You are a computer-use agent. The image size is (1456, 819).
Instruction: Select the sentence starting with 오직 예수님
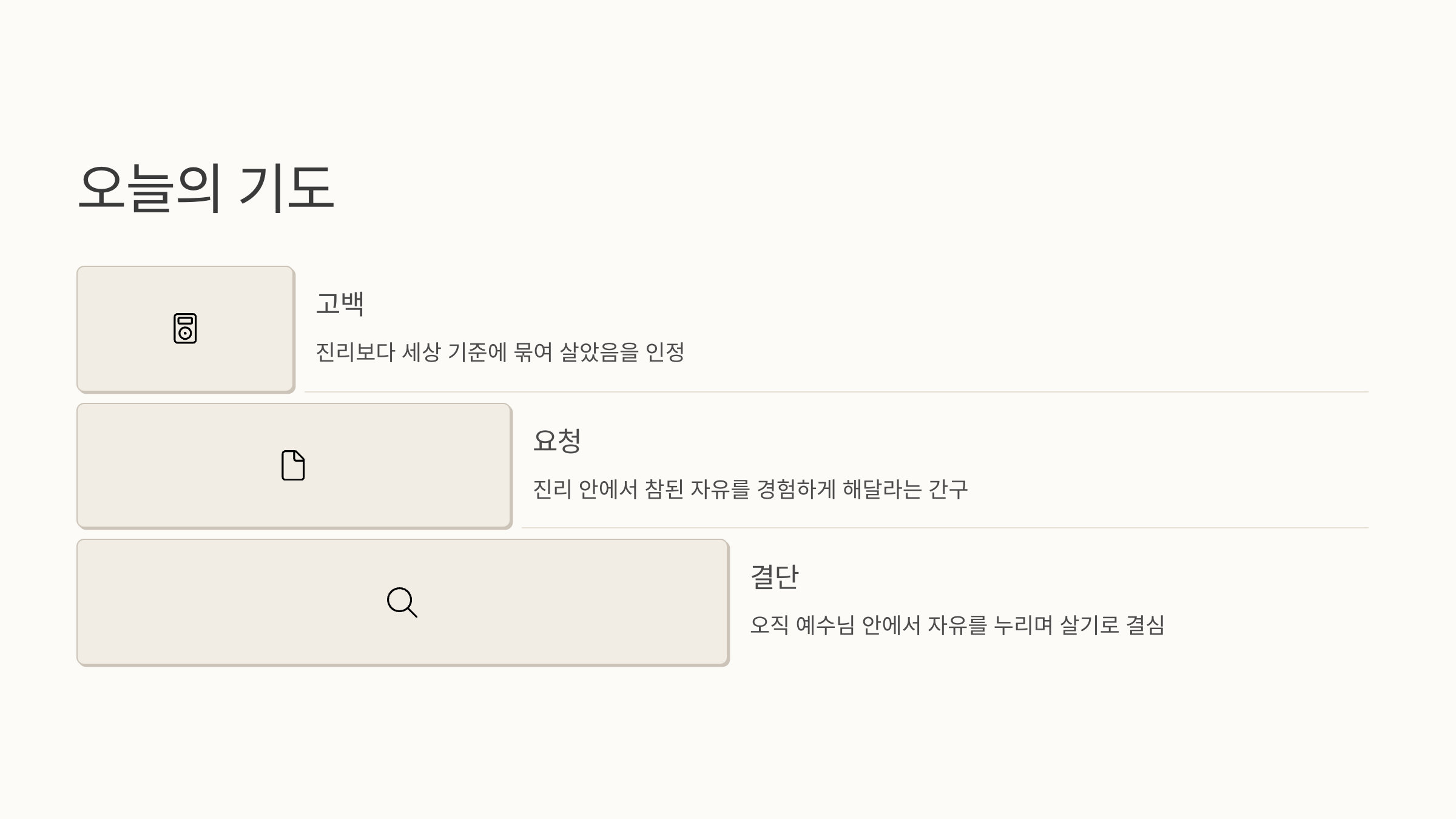(957, 625)
